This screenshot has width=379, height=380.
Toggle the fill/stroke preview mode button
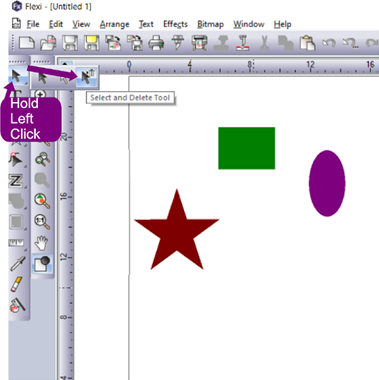tap(42, 264)
